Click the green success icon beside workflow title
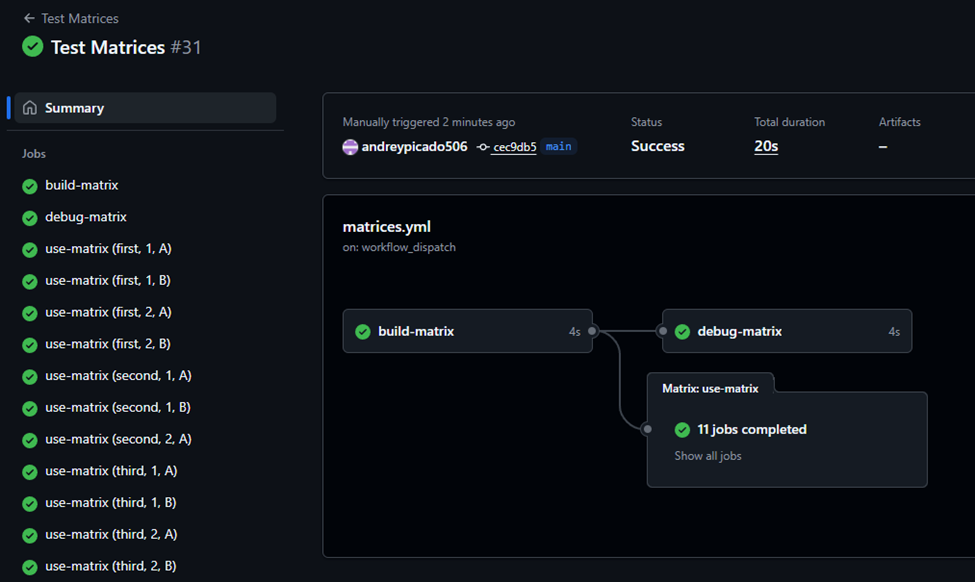Screen dimensions: 975x582 33,47
